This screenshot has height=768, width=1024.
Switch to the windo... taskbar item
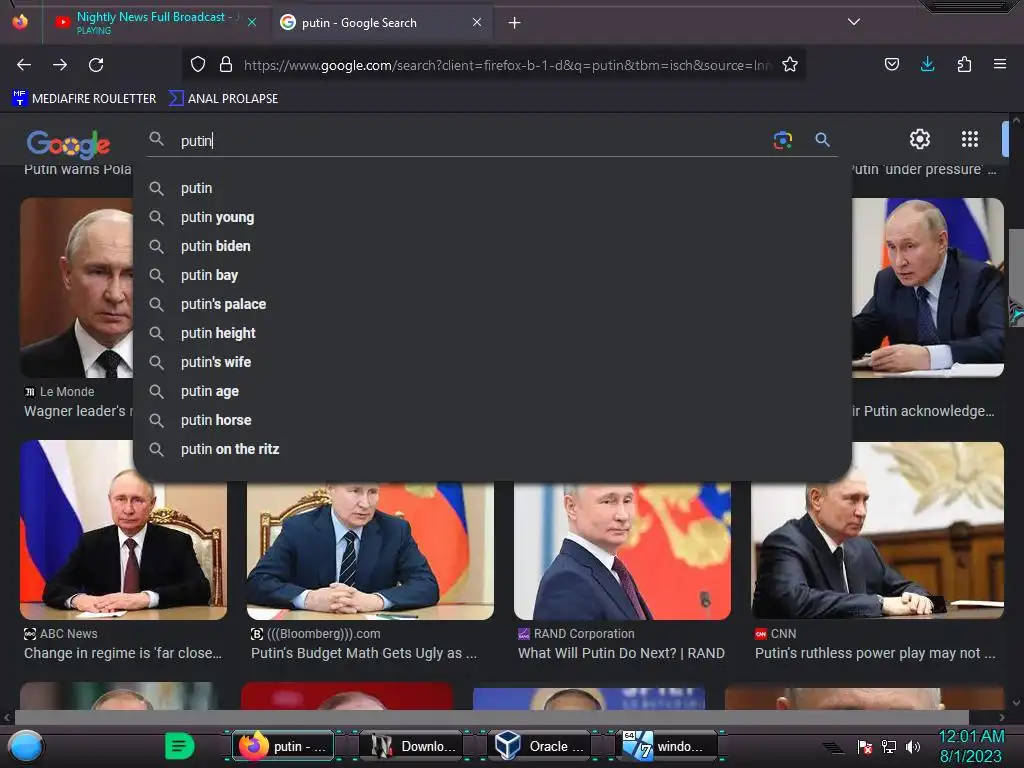[667, 746]
